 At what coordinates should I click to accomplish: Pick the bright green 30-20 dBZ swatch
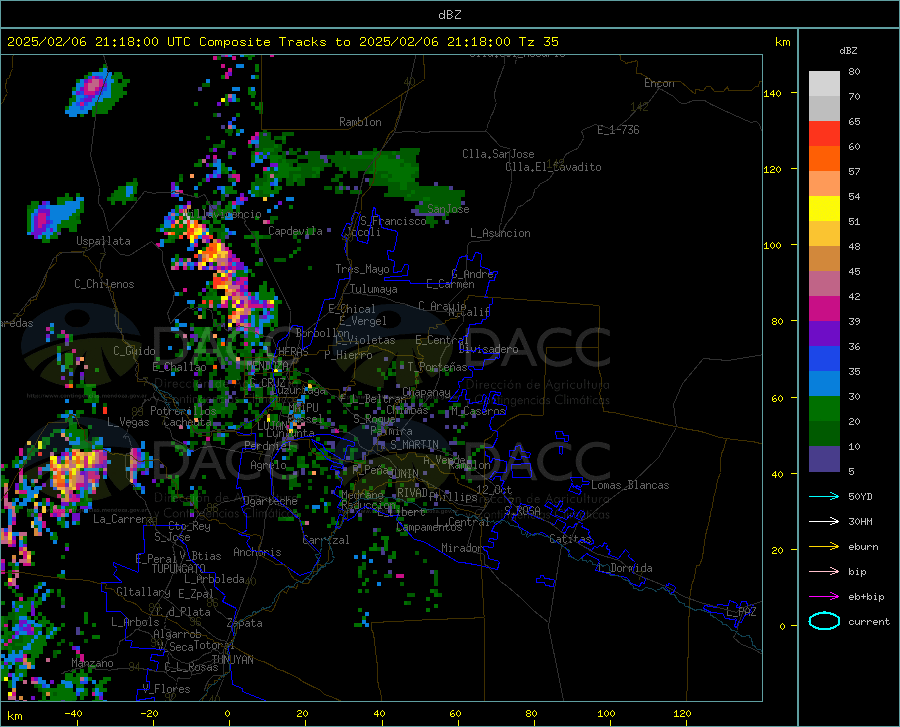click(x=824, y=409)
